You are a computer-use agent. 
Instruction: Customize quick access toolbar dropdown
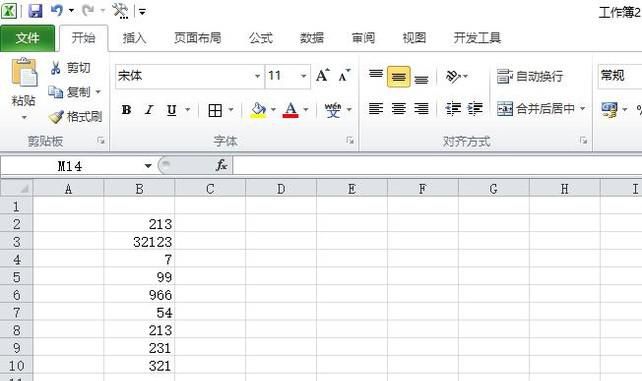(x=142, y=11)
